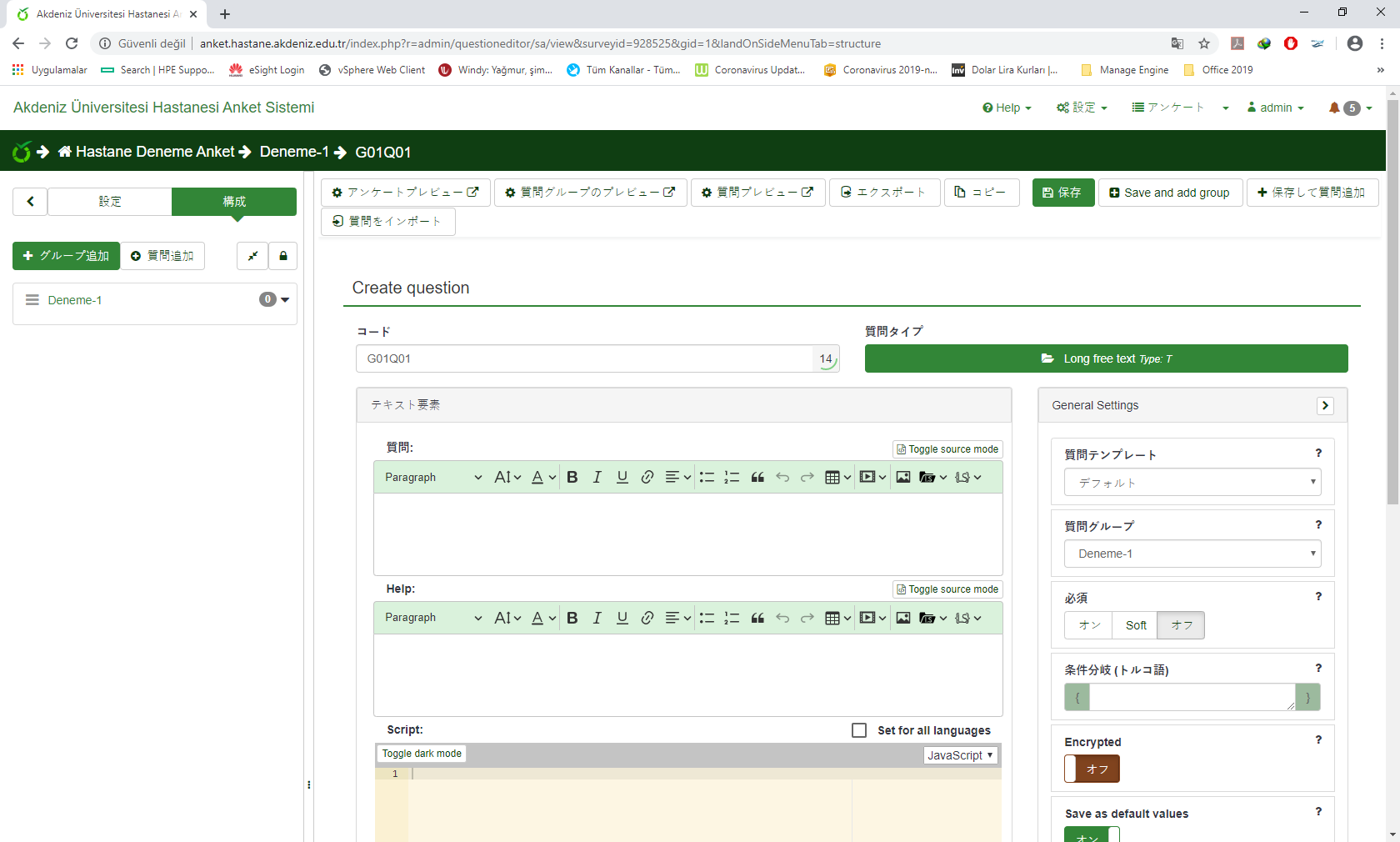Click the notification bell icon
Screen dimensions: 1400x842
pyautogui.click(x=1334, y=108)
